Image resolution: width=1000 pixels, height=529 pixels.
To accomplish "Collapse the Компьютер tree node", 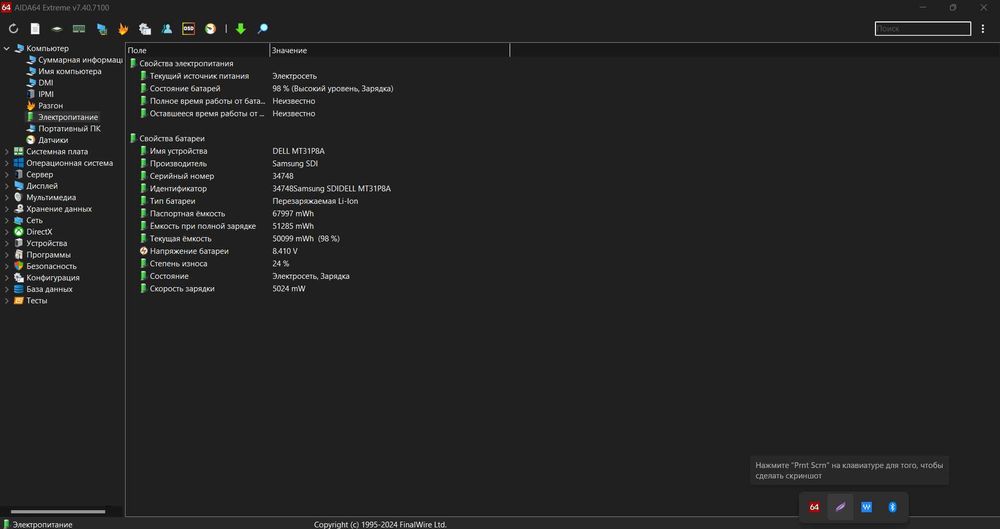I will tap(7, 48).
